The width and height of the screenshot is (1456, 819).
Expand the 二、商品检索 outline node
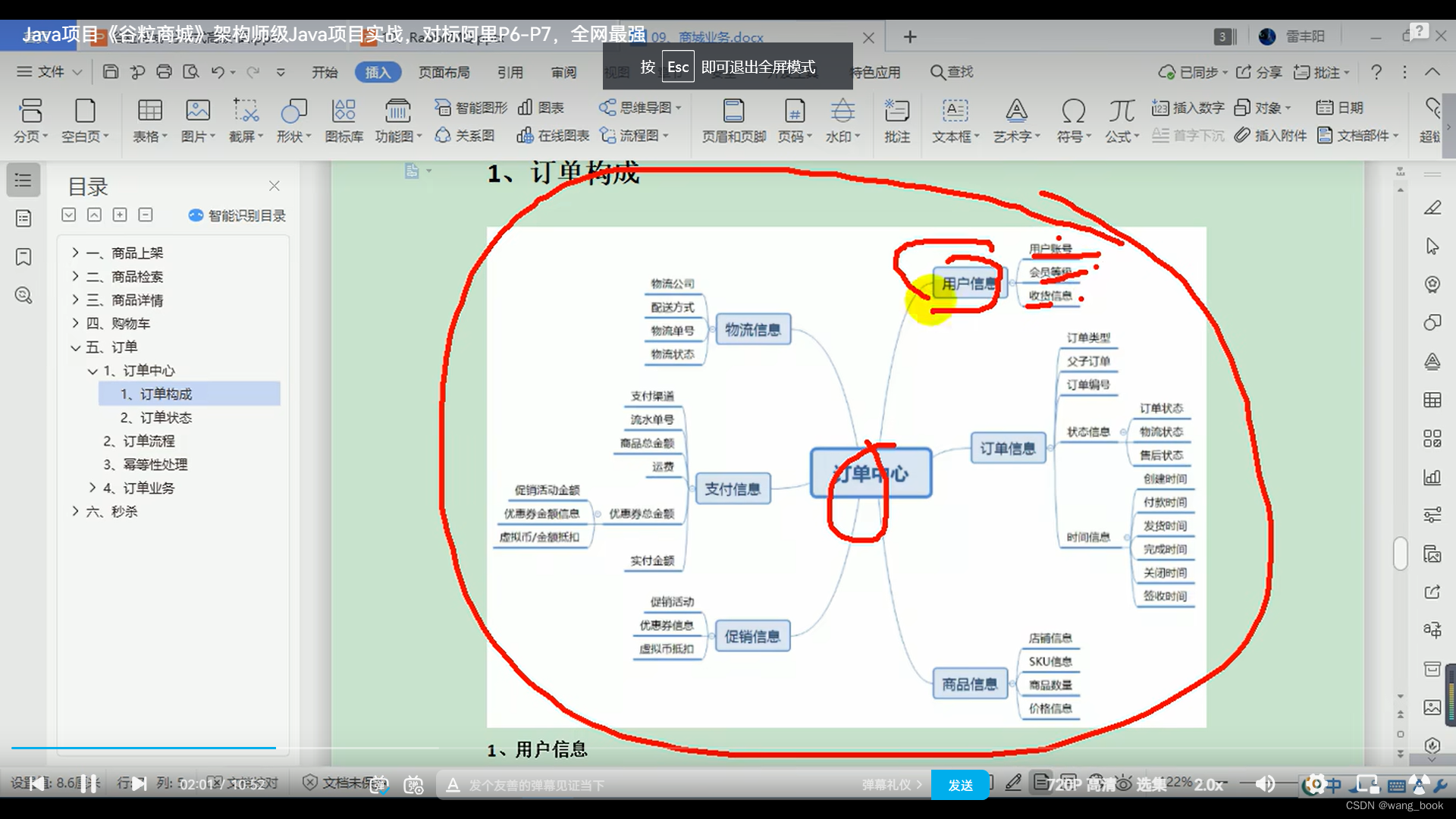tap(75, 276)
